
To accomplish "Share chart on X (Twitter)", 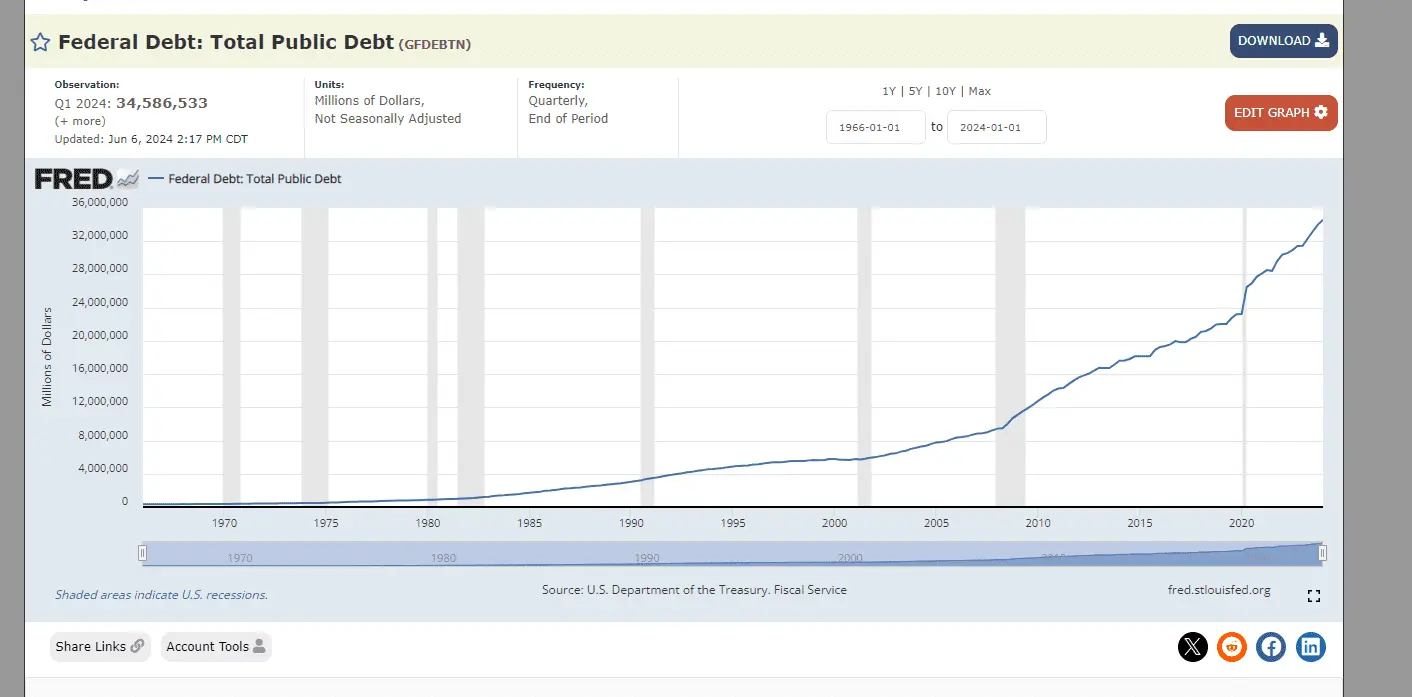I will tap(1192, 647).
